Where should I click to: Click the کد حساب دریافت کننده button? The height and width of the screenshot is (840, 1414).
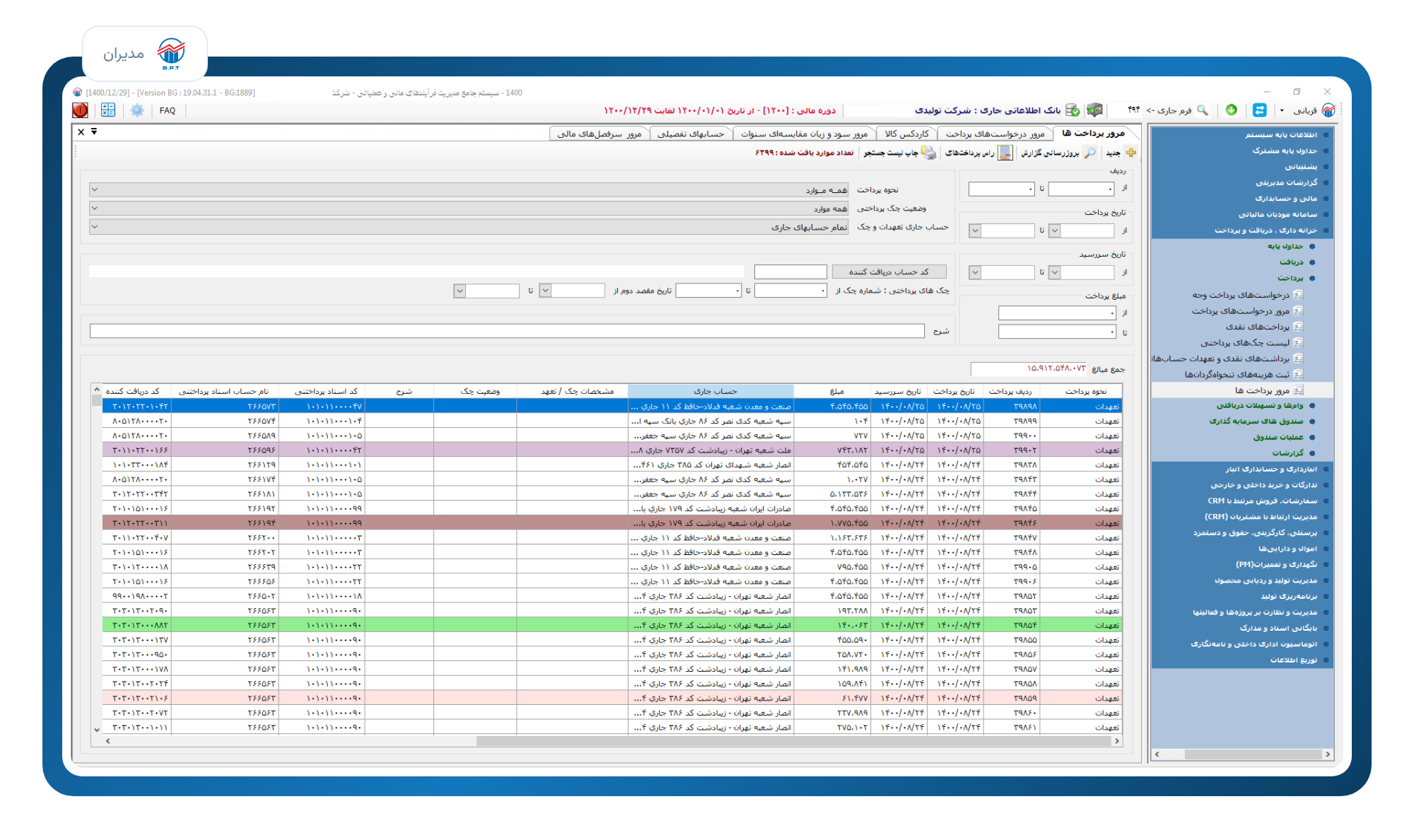tap(889, 272)
